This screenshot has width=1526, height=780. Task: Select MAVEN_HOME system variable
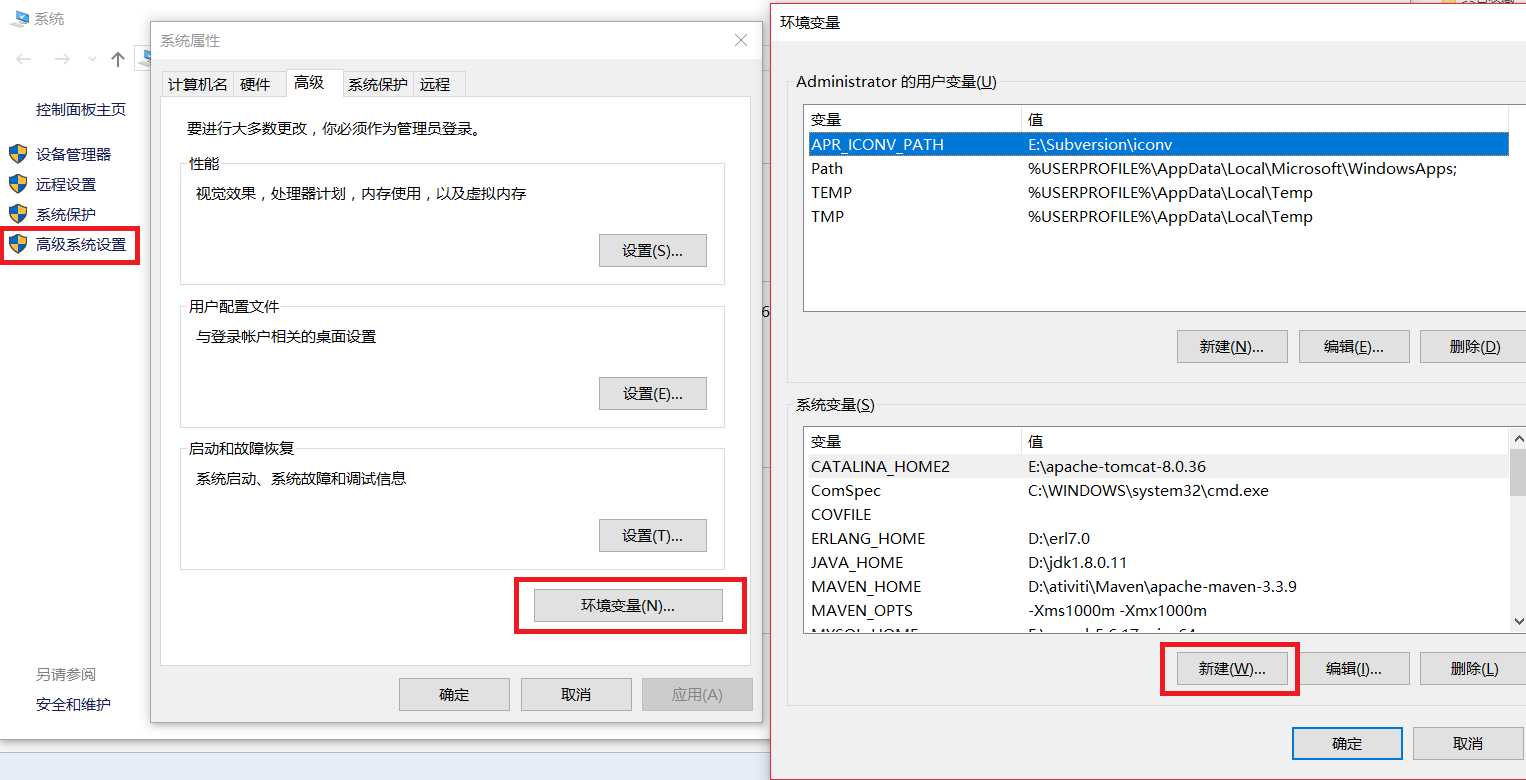pyautogui.click(x=1158, y=587)
